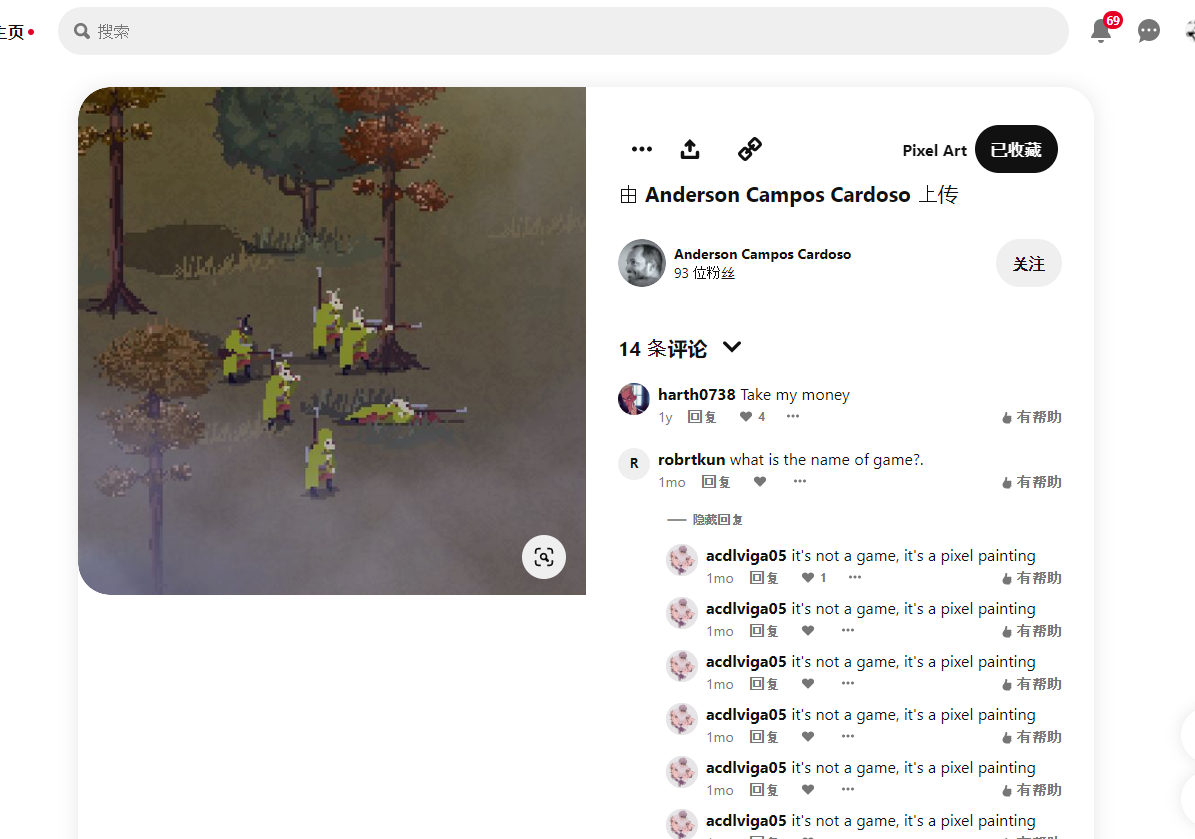1195x839 pixels.
Task: Open the three-dot more options next to share icon
Action: [x=642, y=149]
